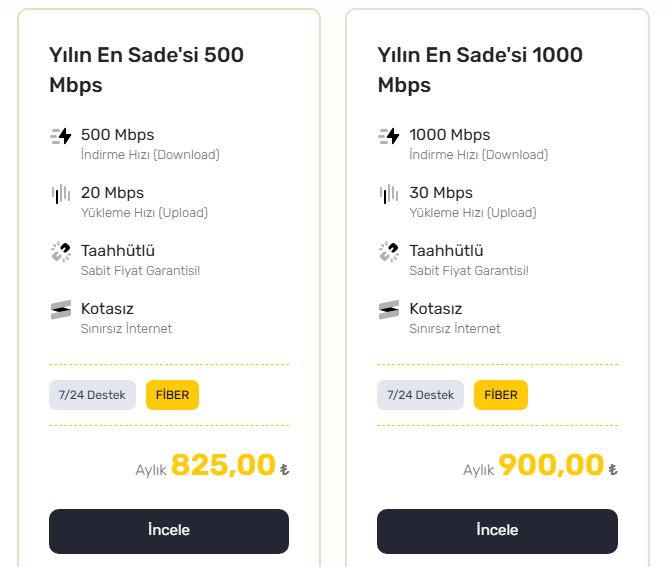Image resolution: width=671 pixels, height=567 pixels.
Task: Click the upload bars icon next to 30 Mbps
Action: click(389, 194)
